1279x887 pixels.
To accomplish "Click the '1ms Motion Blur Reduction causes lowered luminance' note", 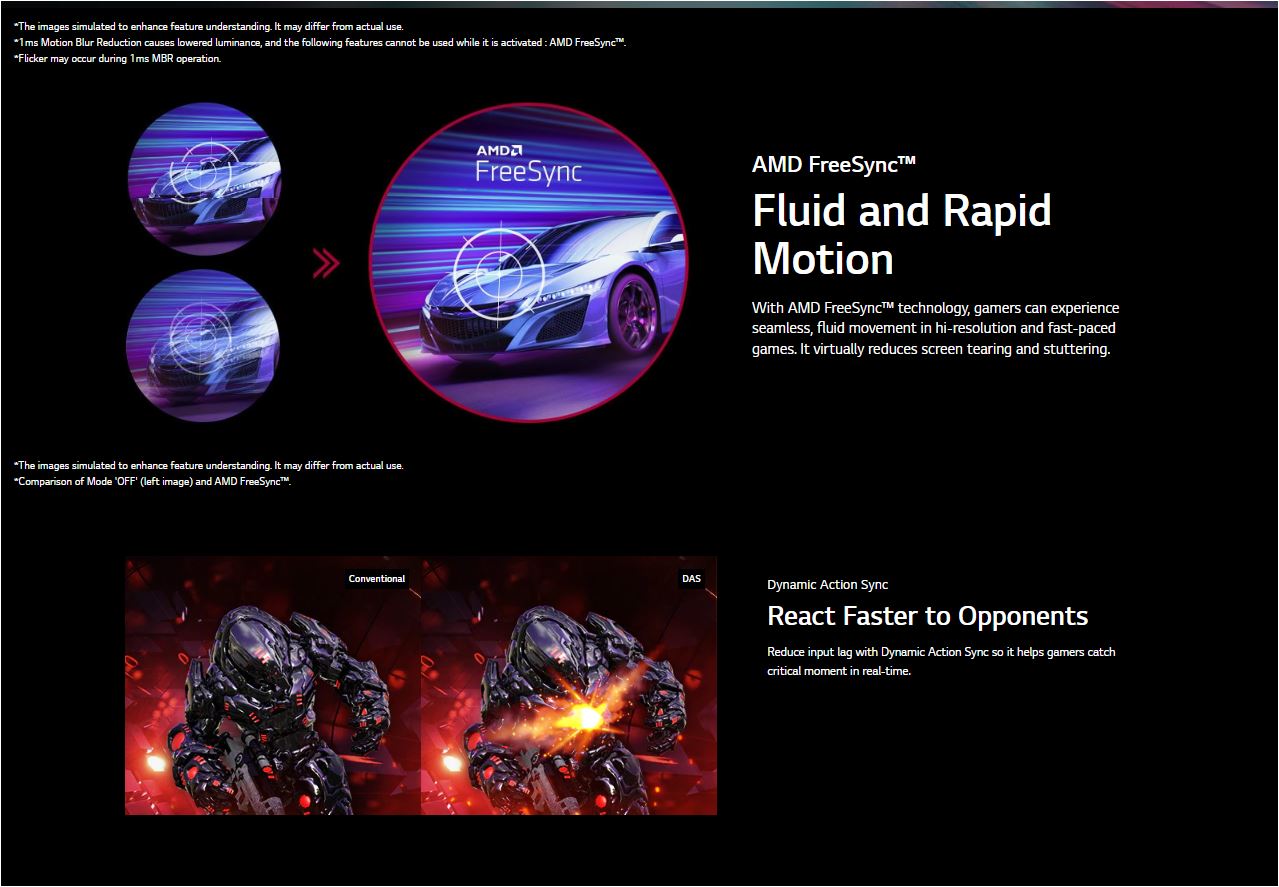I will [x=320, y=42].
